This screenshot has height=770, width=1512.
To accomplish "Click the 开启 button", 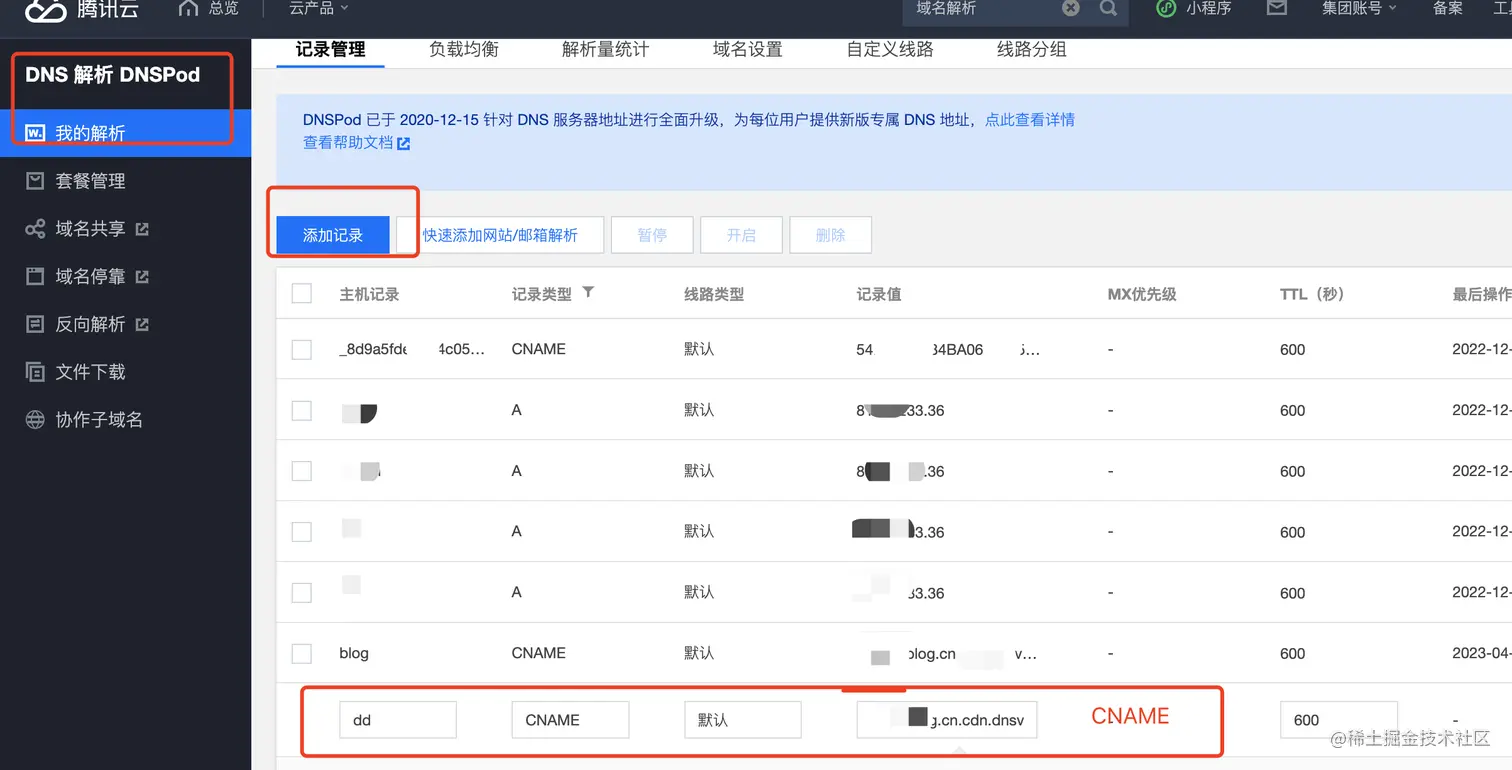I will pyautogui.click(x=741, y=235).
